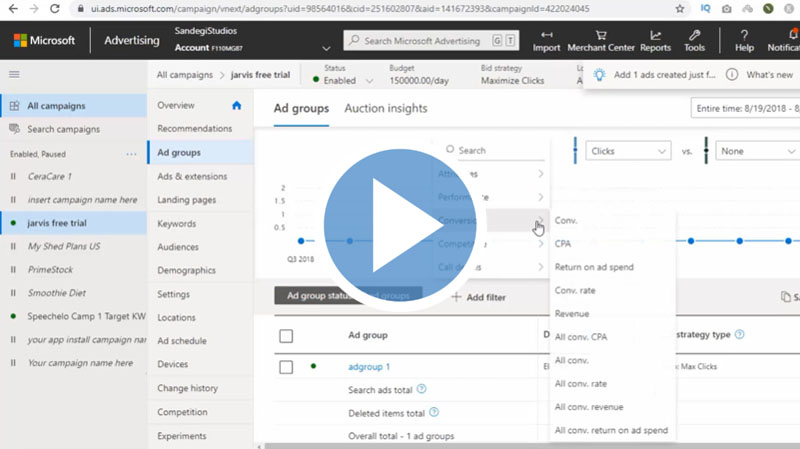This screenshot has width=800, height=449.
Task: Expand the Performance submenu arrow
Action: pos(540,197)
